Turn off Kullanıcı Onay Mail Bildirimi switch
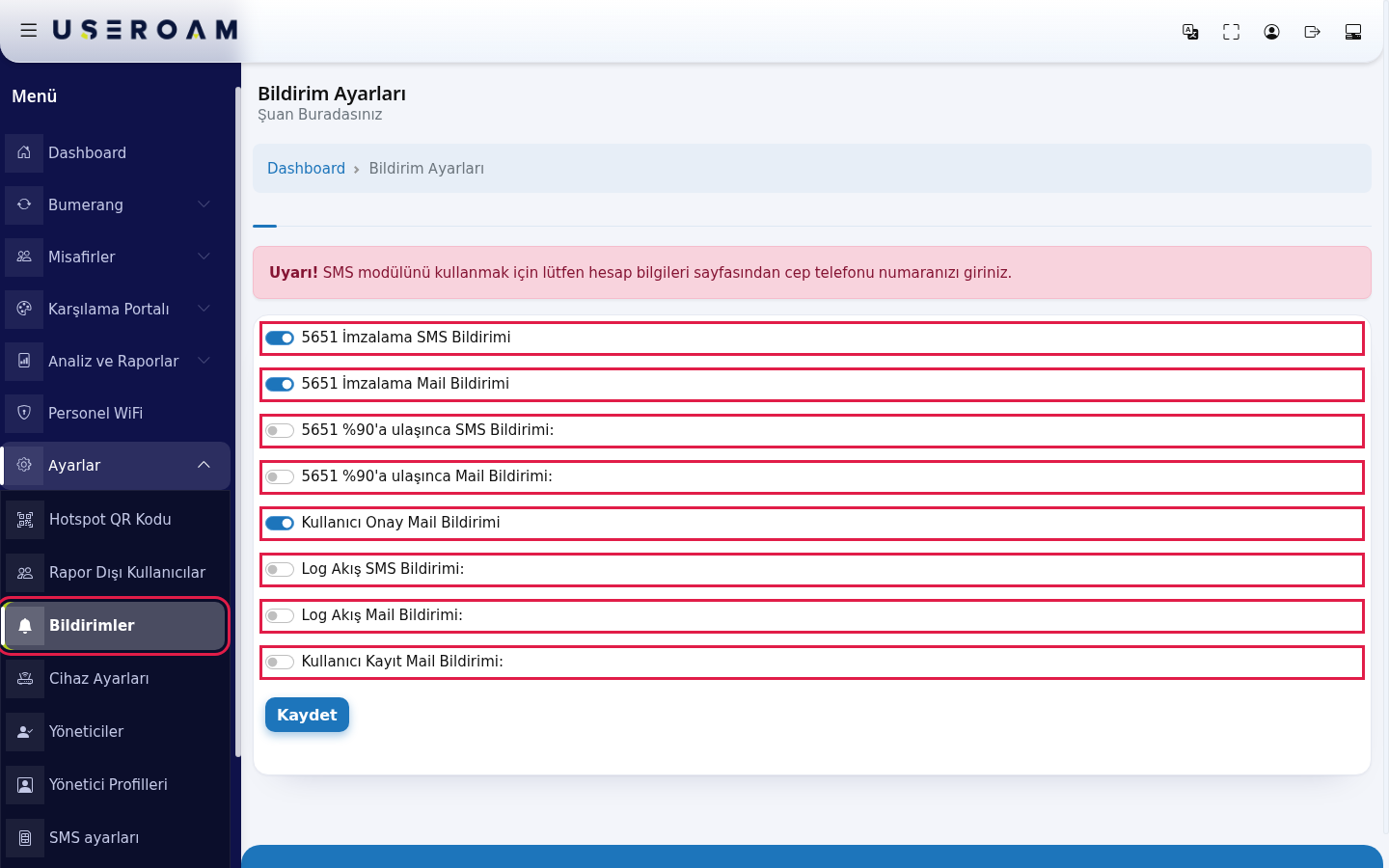The height and width of the screenshot is (868, 1389). 280,523
